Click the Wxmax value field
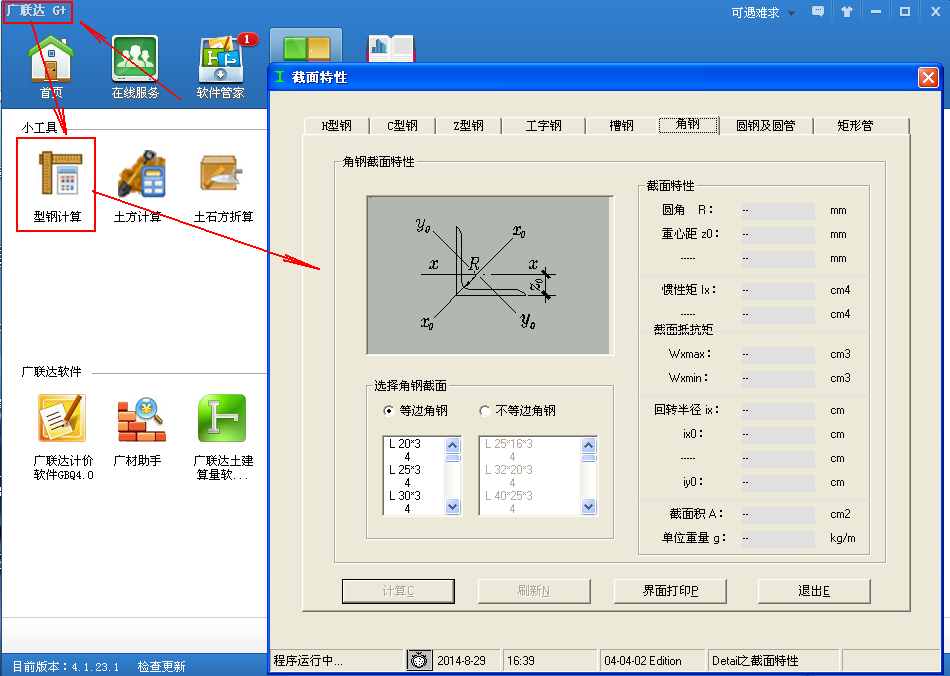 pos(778,354)
